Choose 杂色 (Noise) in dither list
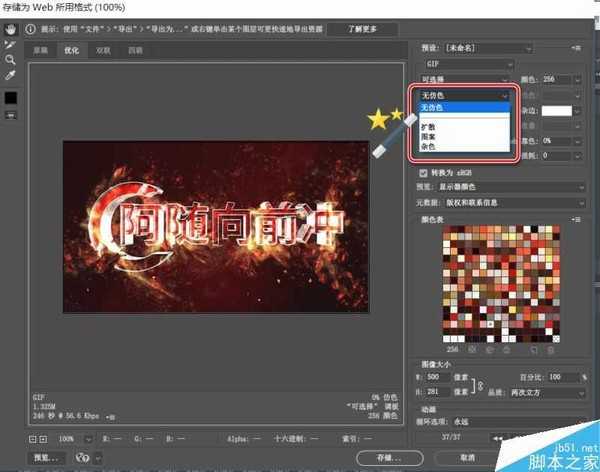Image resolution: width=600 pixels, height=472 pixels. (428, 146)
